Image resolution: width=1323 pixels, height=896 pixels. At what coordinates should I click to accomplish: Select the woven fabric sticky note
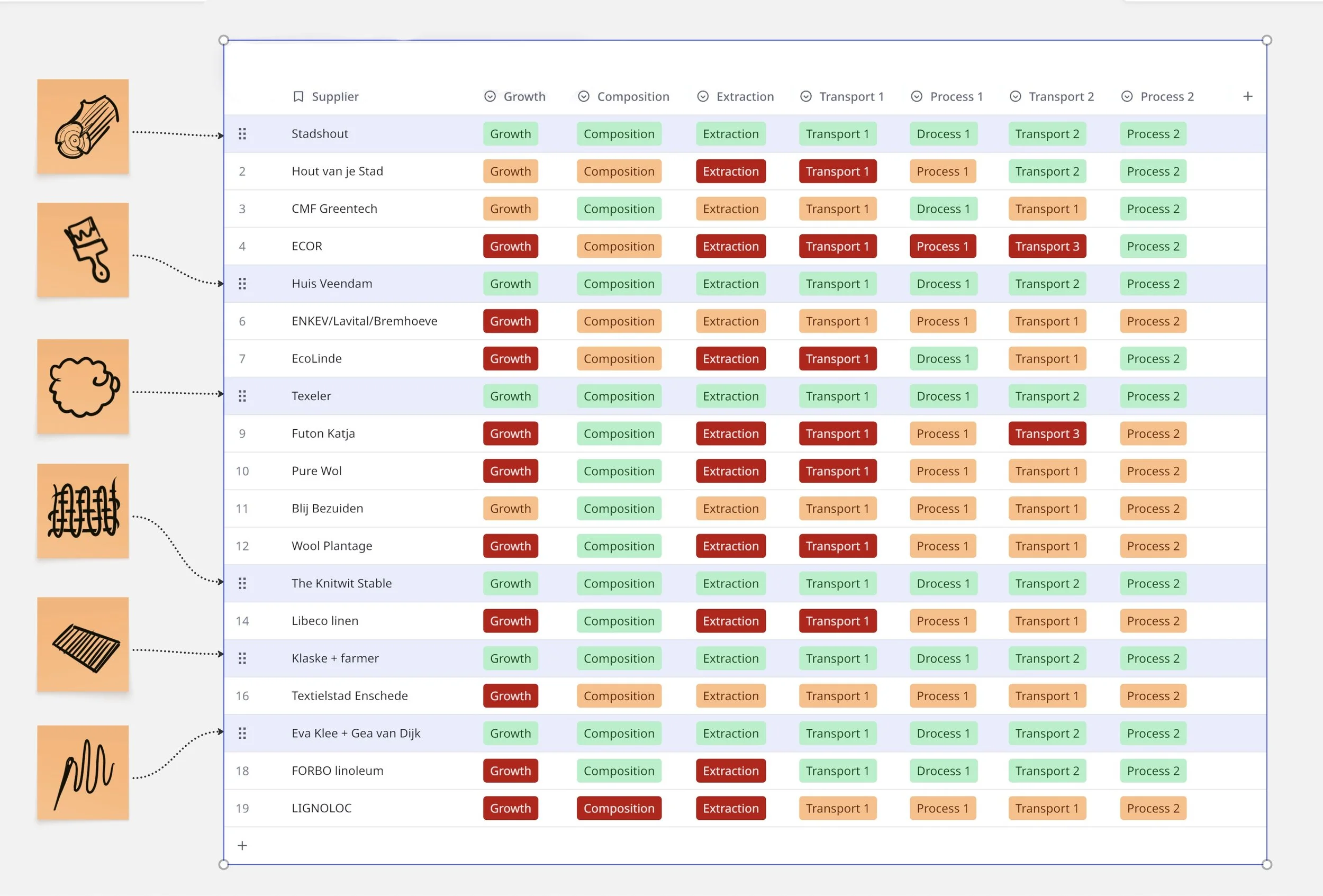pos(83,511)
